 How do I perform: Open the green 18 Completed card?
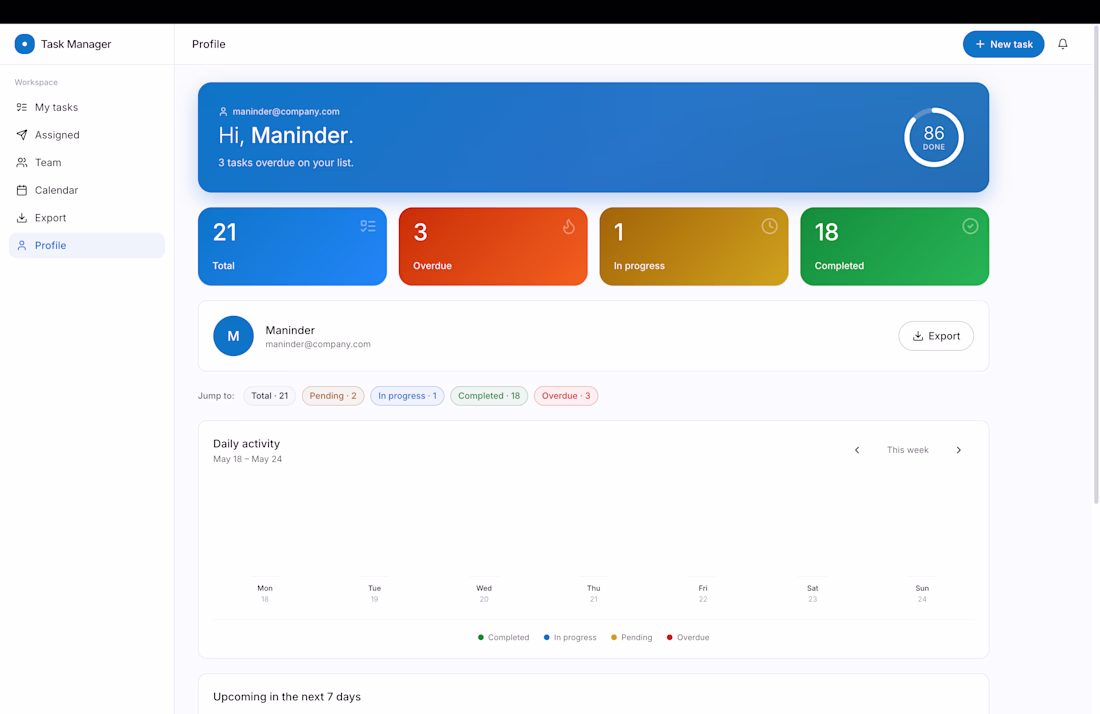894,246
